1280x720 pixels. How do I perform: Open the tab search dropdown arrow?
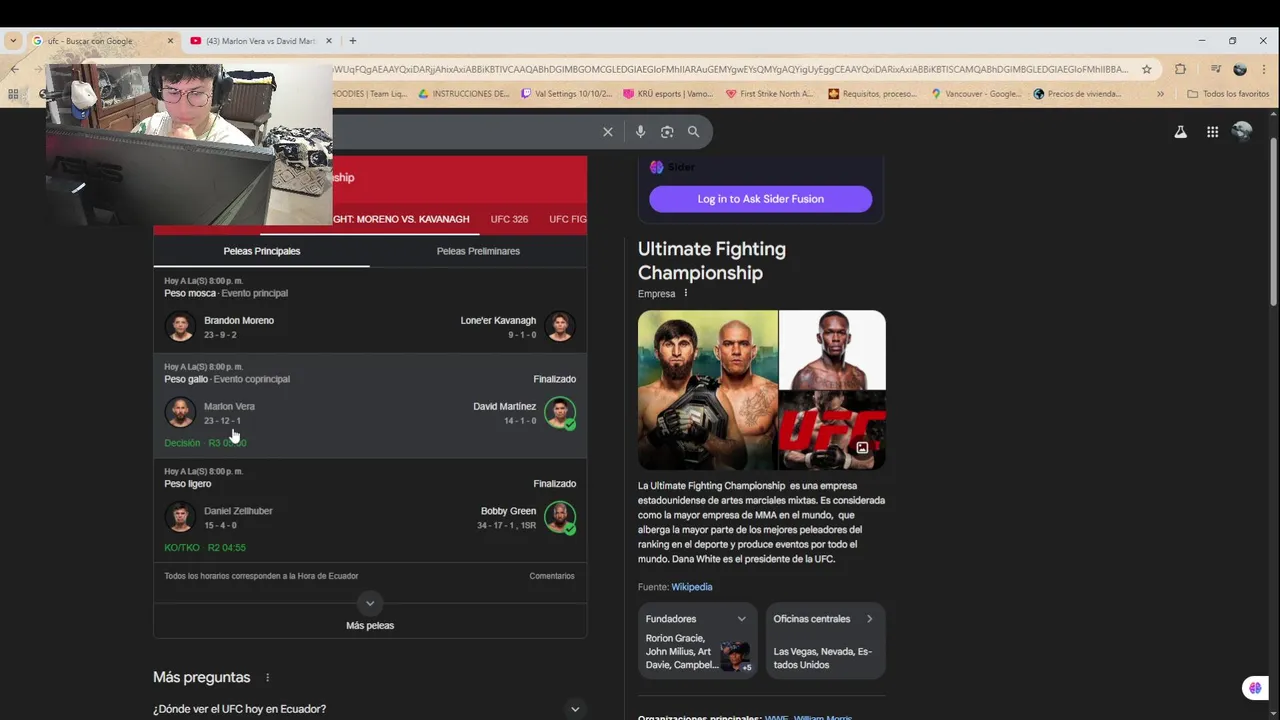click(x=13, y=41)
